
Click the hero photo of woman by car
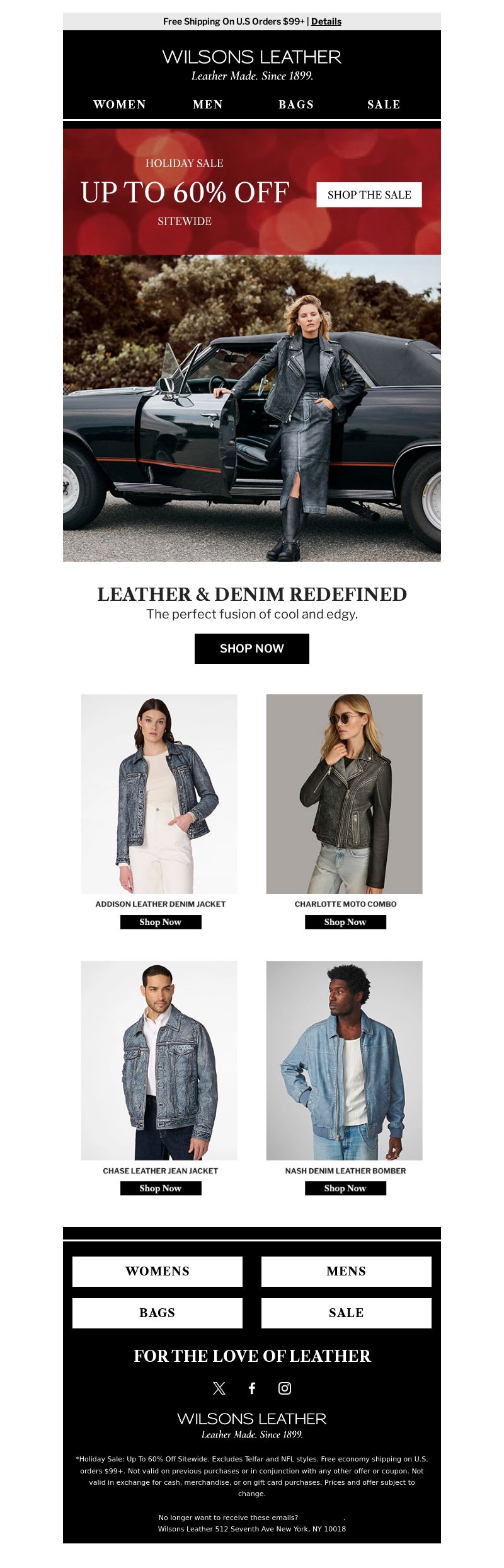tap(252, 408)
